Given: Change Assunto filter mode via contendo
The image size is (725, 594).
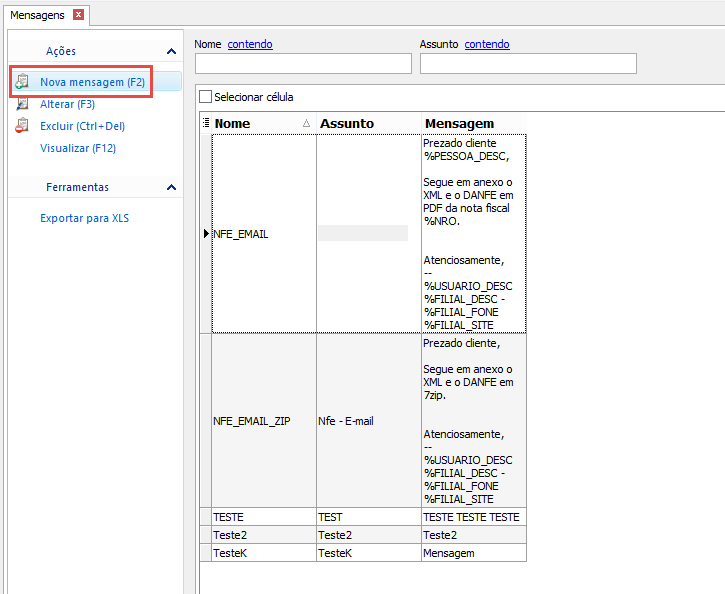Looking at the screenshot, I should click(x=487, y=44).
